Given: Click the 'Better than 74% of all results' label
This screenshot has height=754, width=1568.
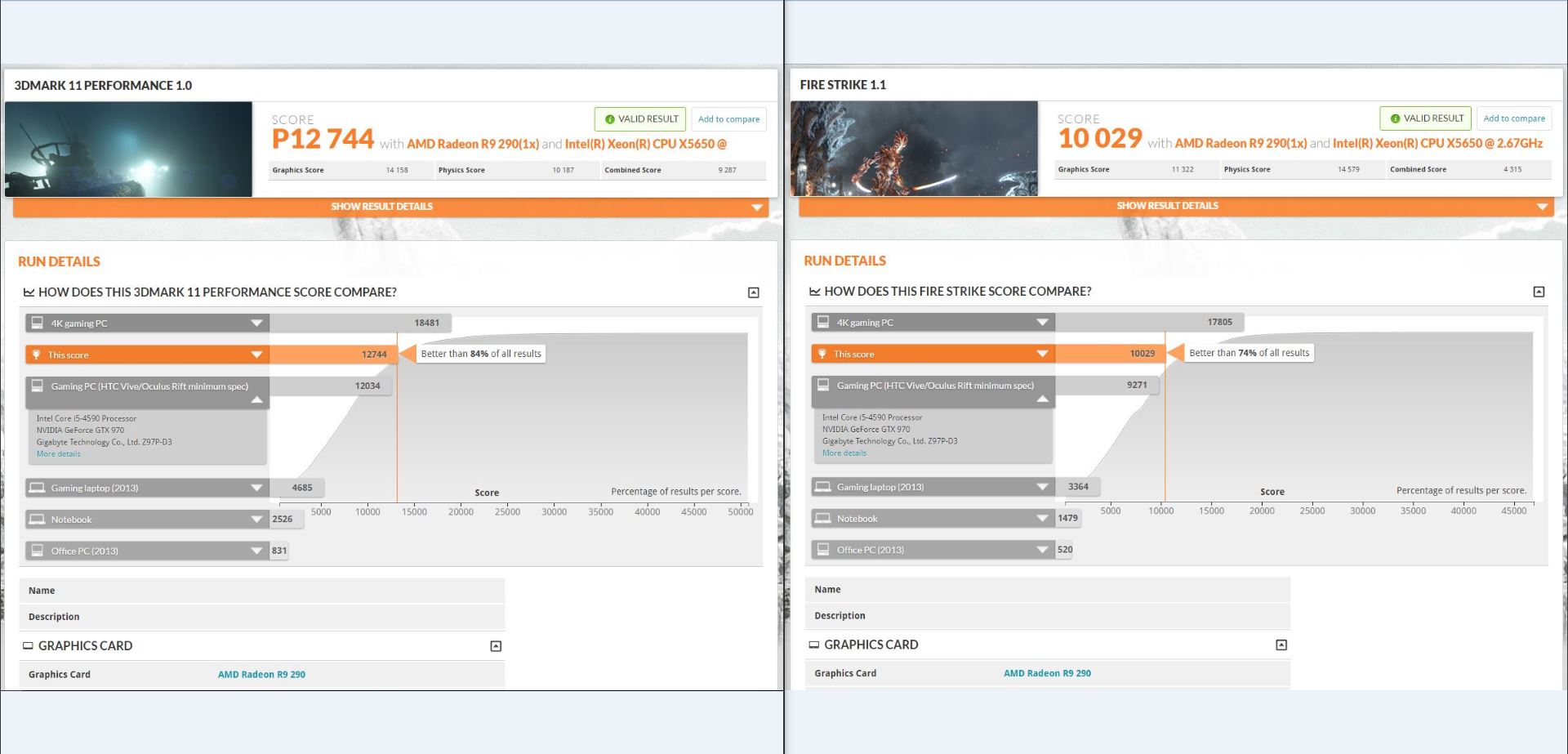Looking at the screenshot, I should (1249, 353).
